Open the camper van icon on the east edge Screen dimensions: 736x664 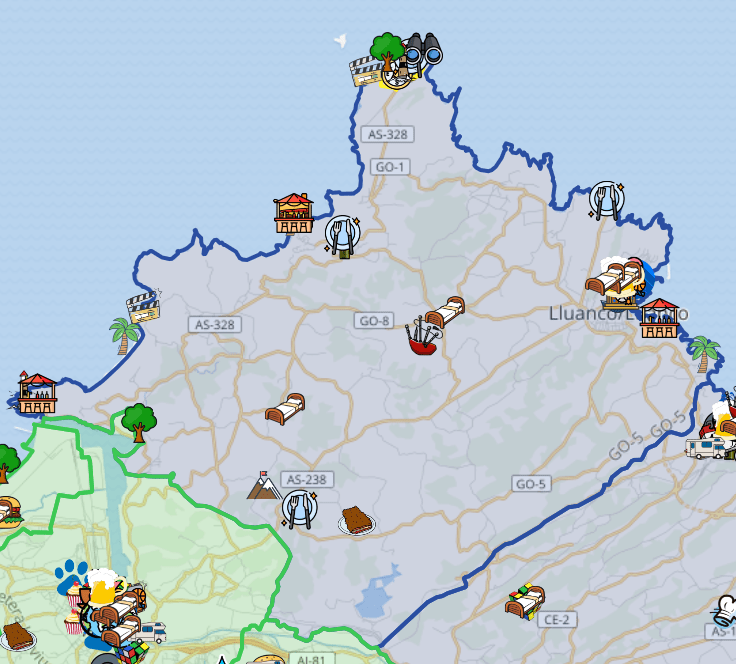click(706, 446)
